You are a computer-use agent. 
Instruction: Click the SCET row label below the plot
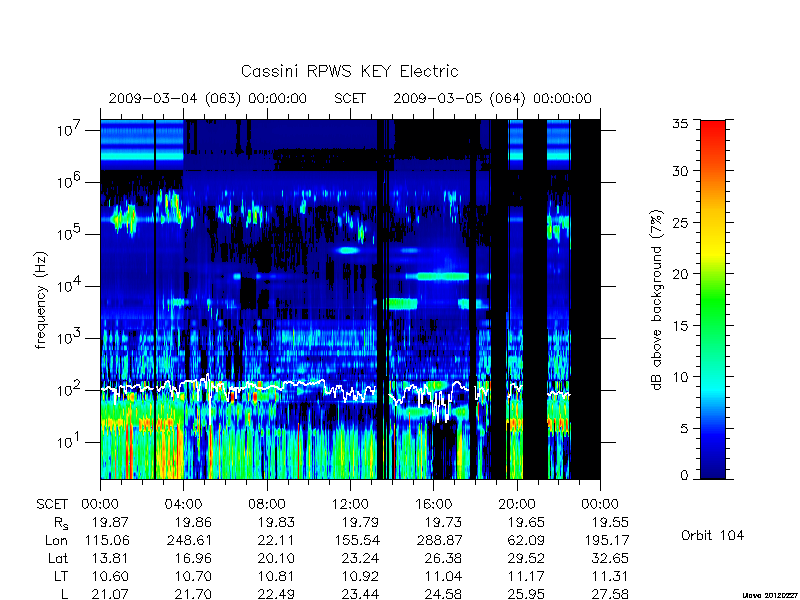pyautogui.click(x=52, y=505)
